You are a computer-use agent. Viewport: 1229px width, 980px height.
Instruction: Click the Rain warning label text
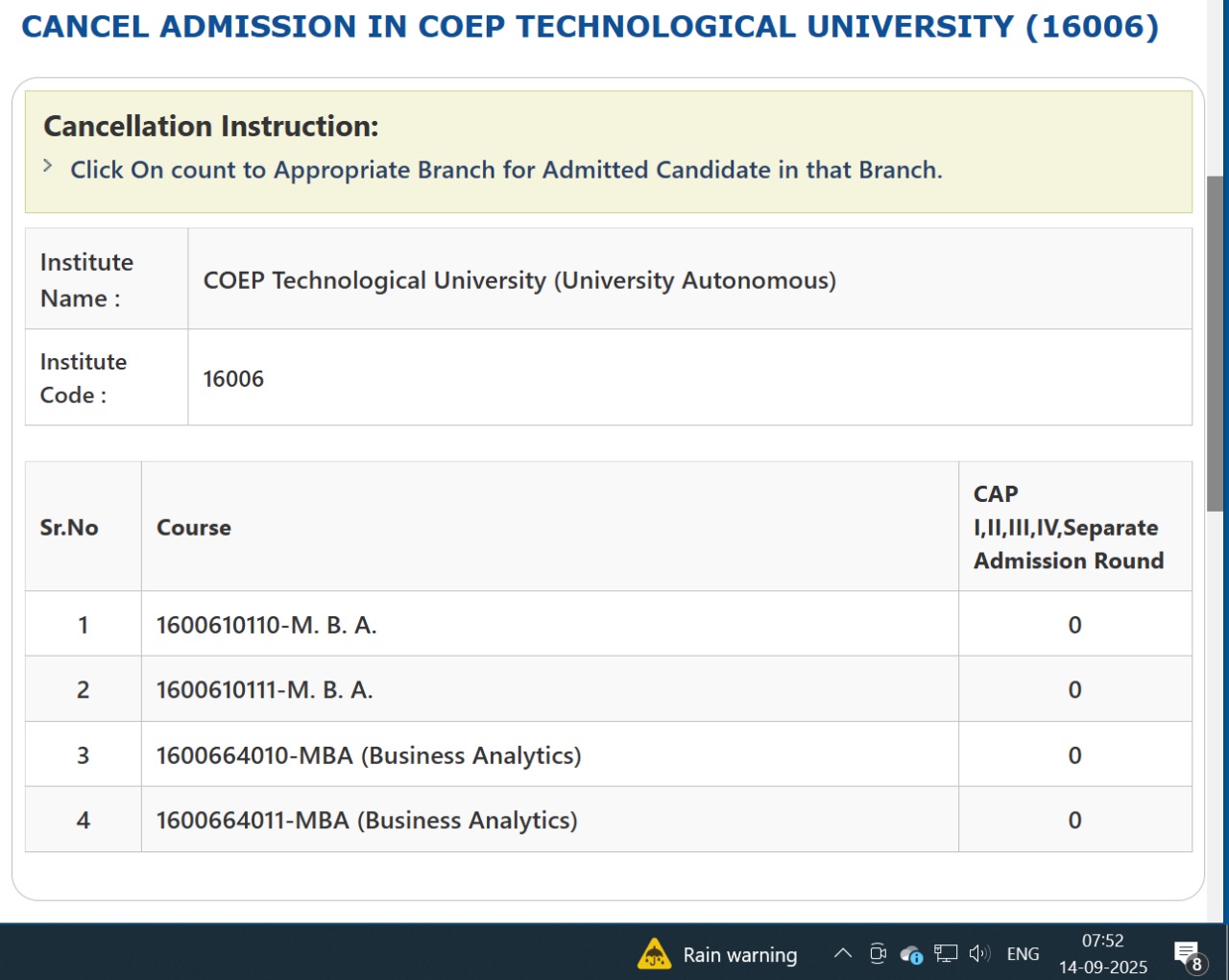coord(740,955)
